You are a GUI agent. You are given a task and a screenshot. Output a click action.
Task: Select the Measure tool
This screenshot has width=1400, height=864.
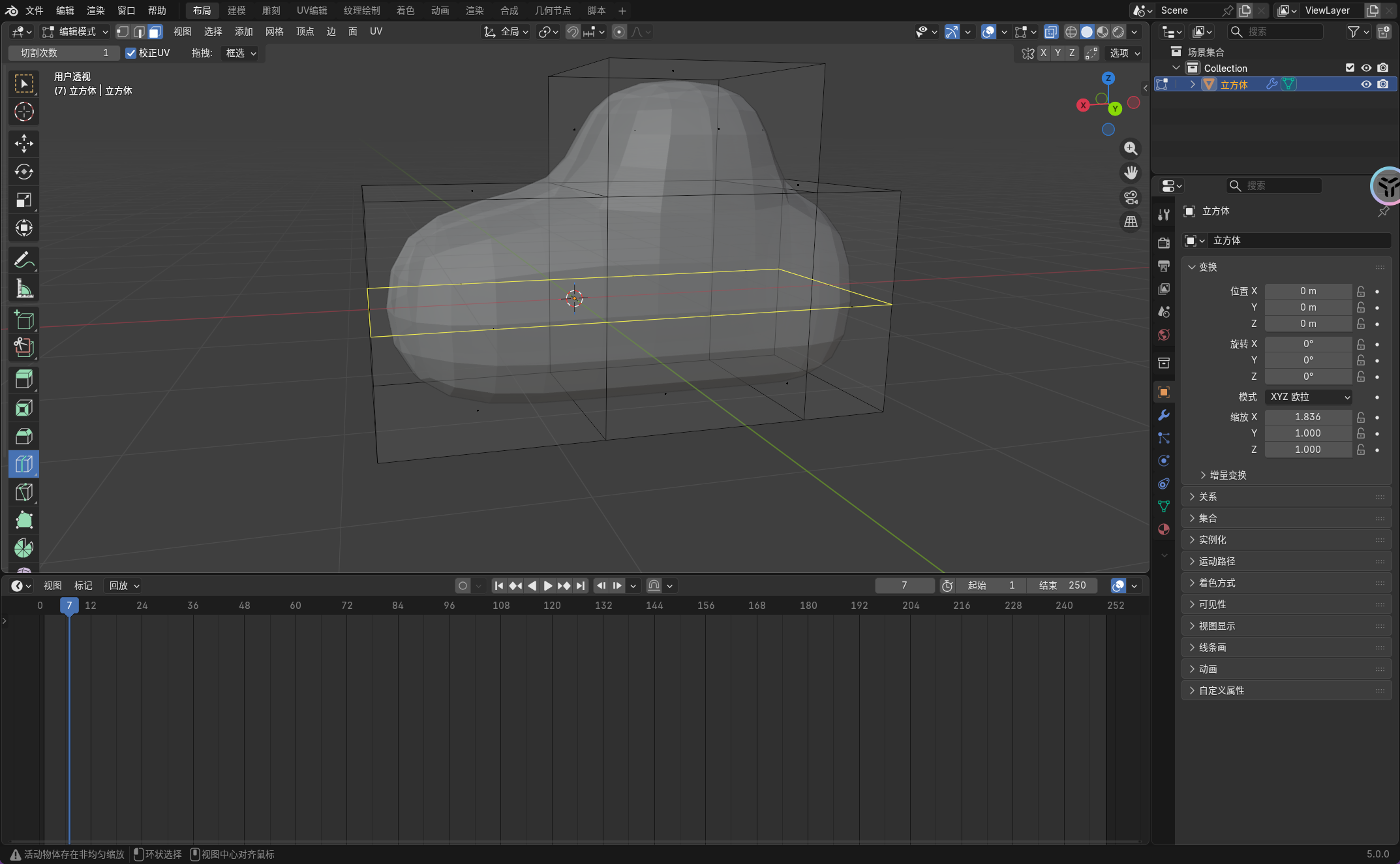24,288
